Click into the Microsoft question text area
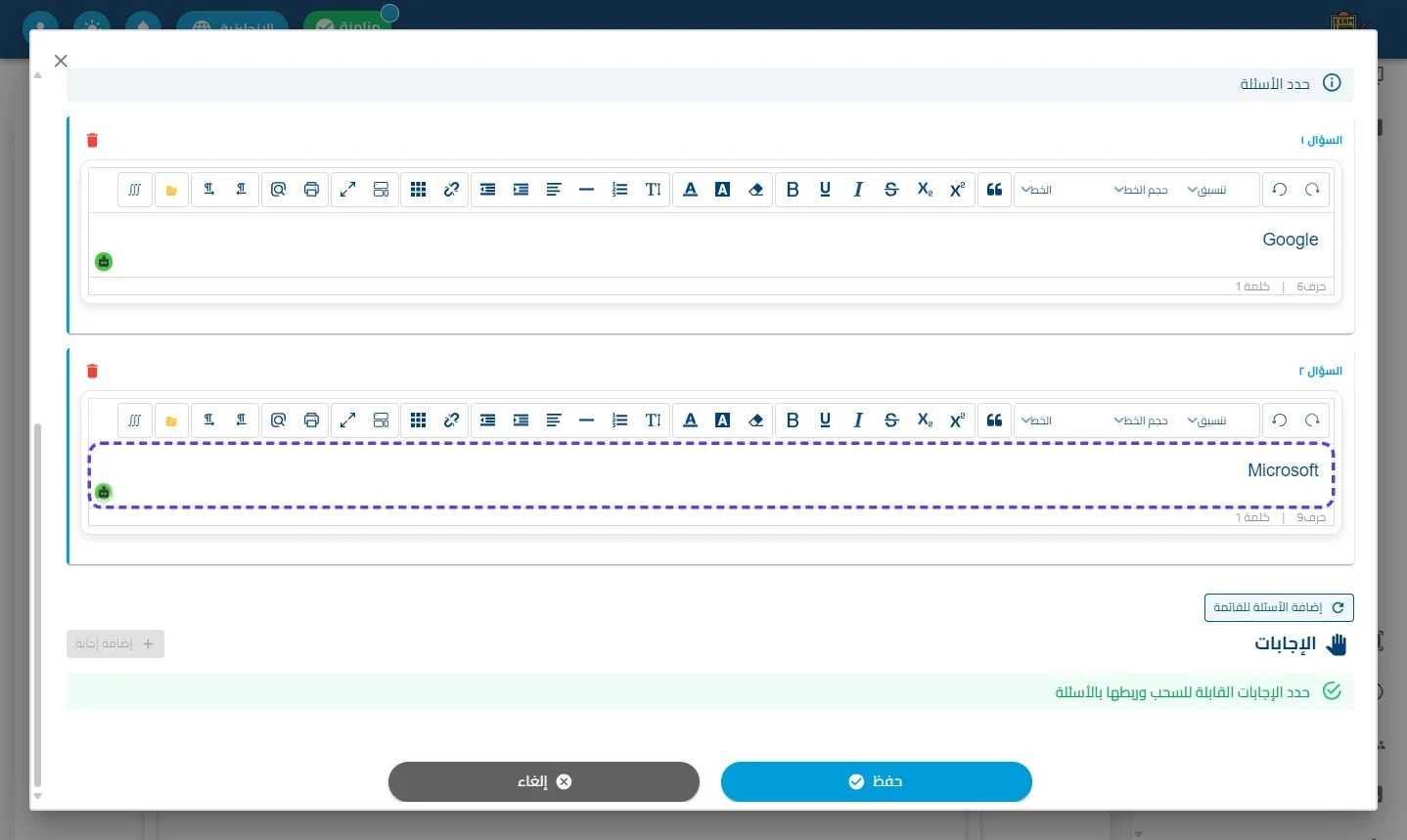 (711, 475)
